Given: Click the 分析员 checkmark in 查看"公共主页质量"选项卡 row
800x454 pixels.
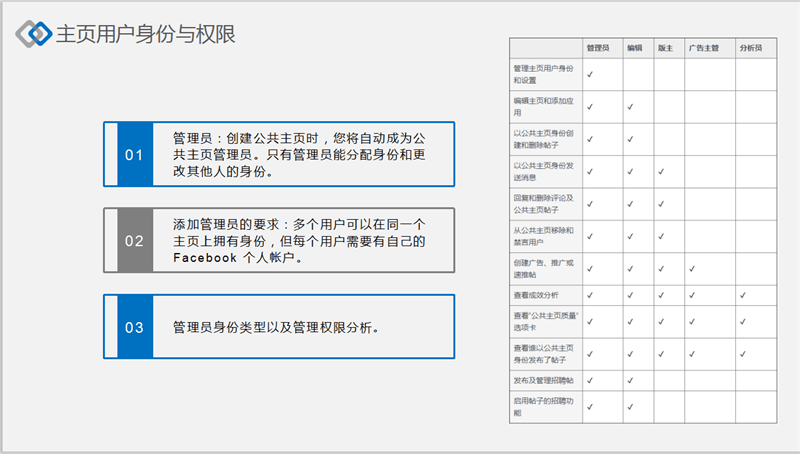Looking at the screenshot, I should coord(743,321).
